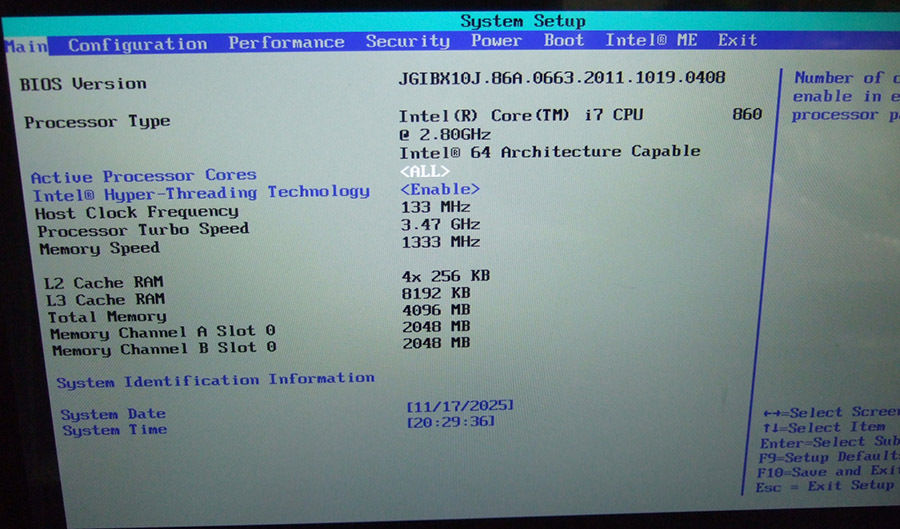Click Intel 64 Architecture Capable text

tap(550, 152)
